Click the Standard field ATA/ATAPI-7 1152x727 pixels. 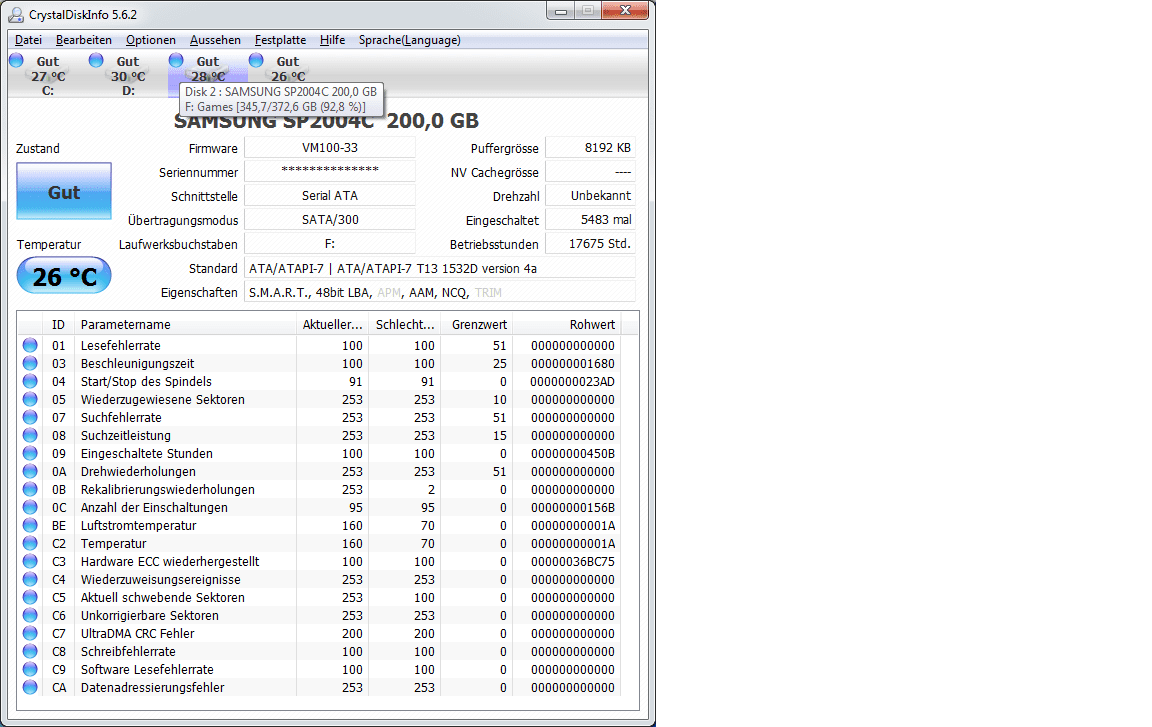[440, 268]
